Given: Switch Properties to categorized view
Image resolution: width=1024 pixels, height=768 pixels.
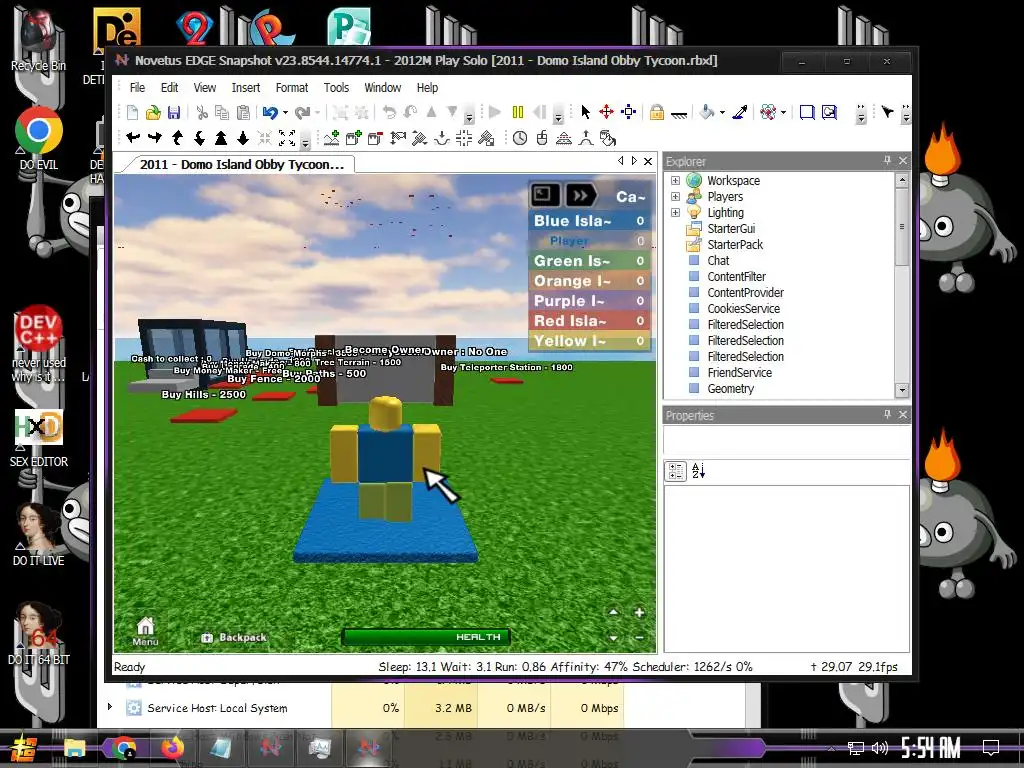Looking at the screenshot, I should pyautogui.click(x=676, y=471).
